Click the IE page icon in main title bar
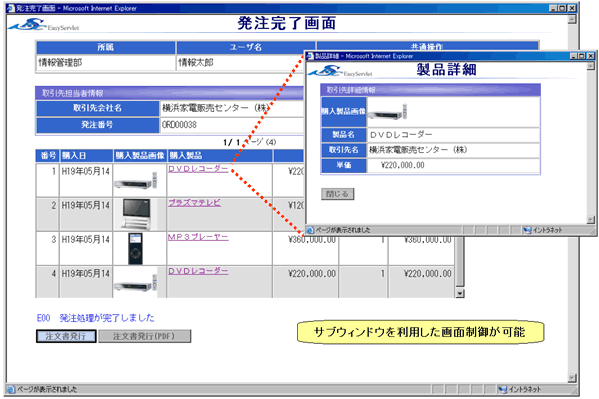 (x=11, y=8)
